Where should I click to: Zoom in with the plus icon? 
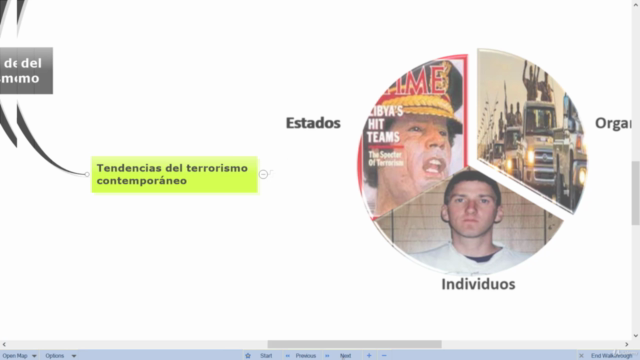tap(369, 356)
